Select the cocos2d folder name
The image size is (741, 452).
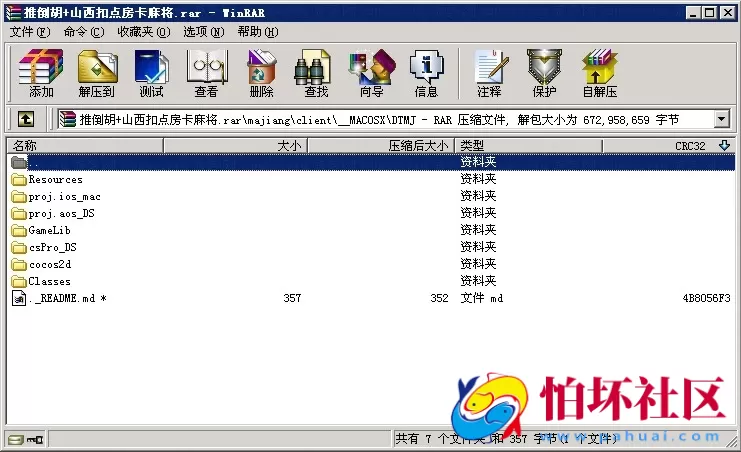tap(50, 265)
